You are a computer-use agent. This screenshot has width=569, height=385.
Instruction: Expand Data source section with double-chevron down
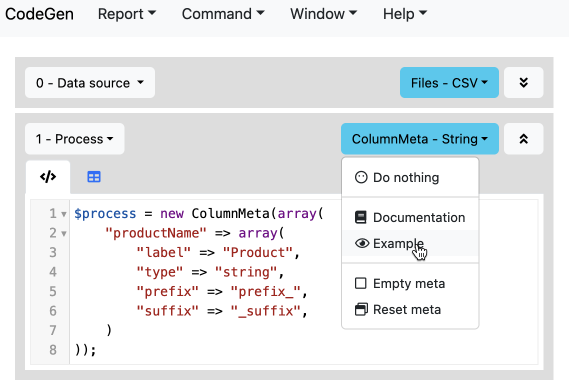(x=523, y=83)
